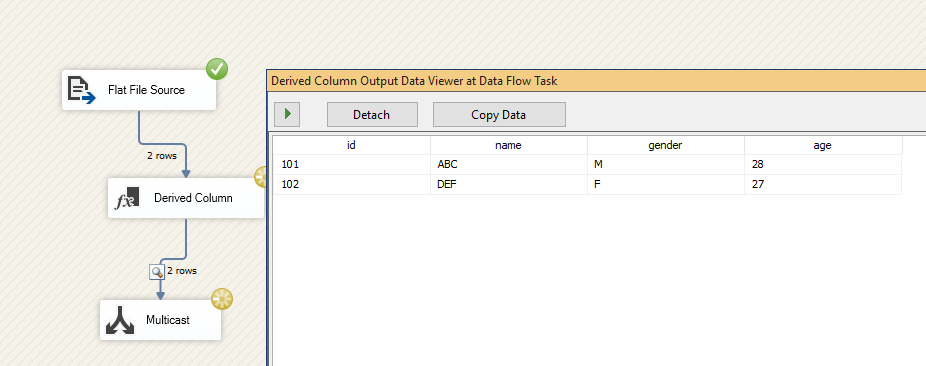Select the gender cell with value M
The image size is (926, 366).
pyautogui.click(x=666, y=165)
